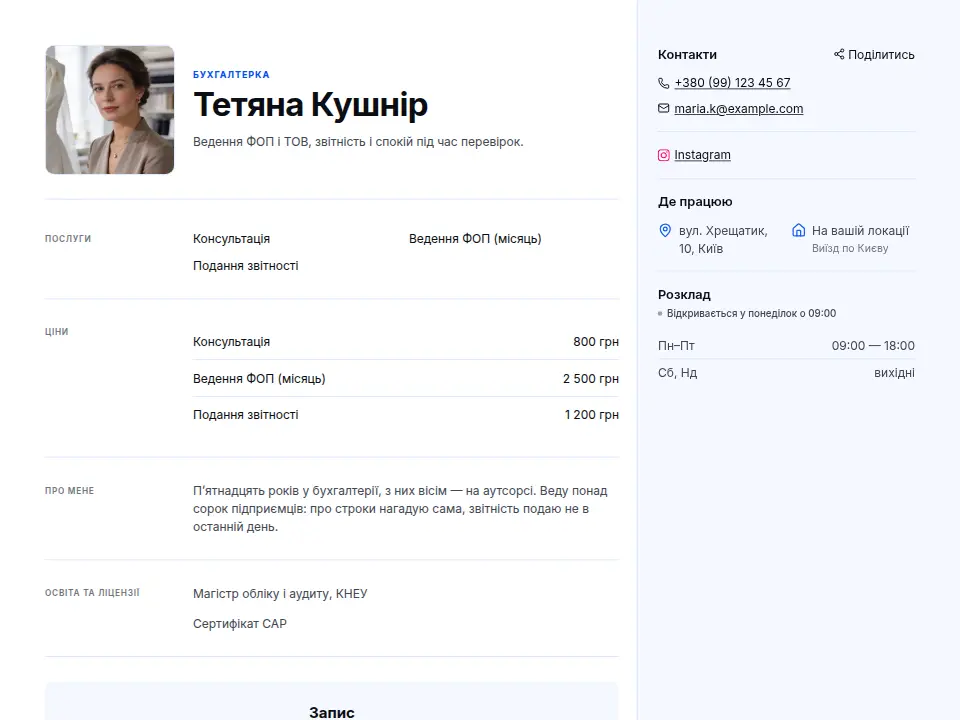Select Подання звітності in the services list
This screenshot has height=720, width=960.
(x=246, y=266)
